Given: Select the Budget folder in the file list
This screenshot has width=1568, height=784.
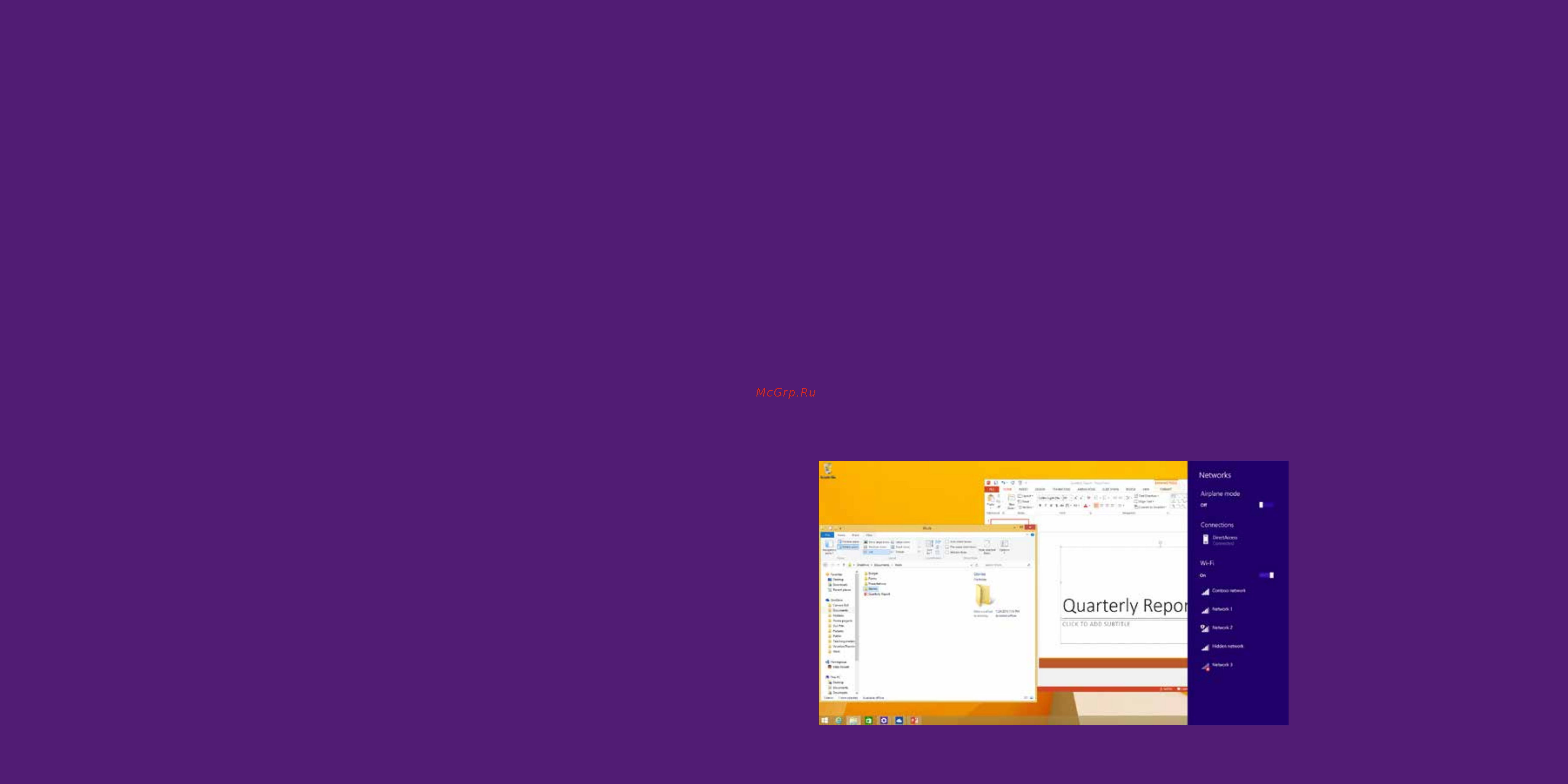Looking at the screenshot, I should 871,573.
